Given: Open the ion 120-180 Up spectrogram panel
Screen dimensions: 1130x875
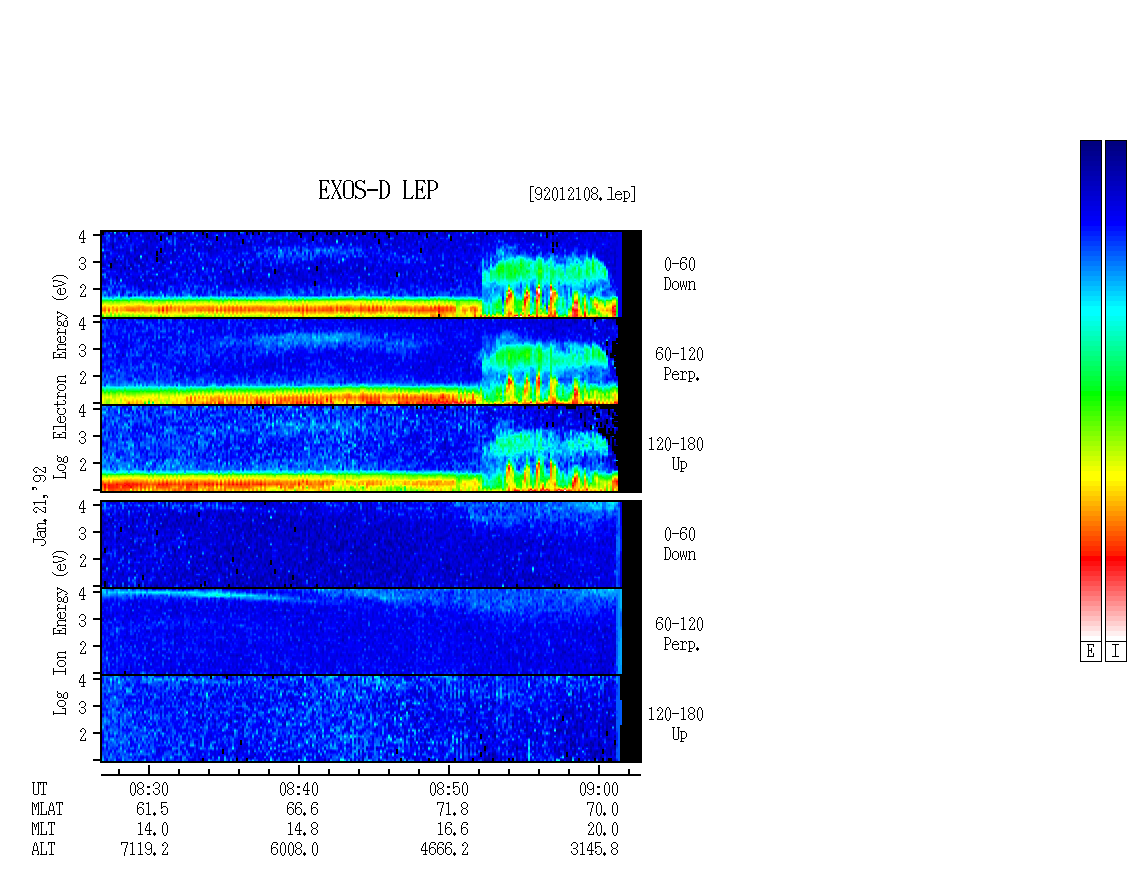Looking at the screenshot, I should pyautogui.click(x=370, y=718).
